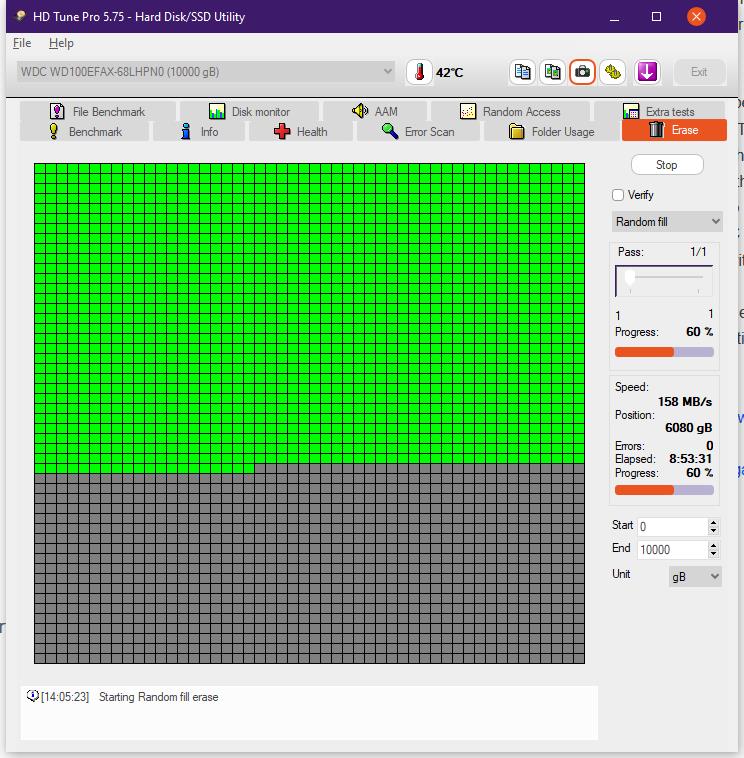Click the '42°C' temperature reading

450,73
